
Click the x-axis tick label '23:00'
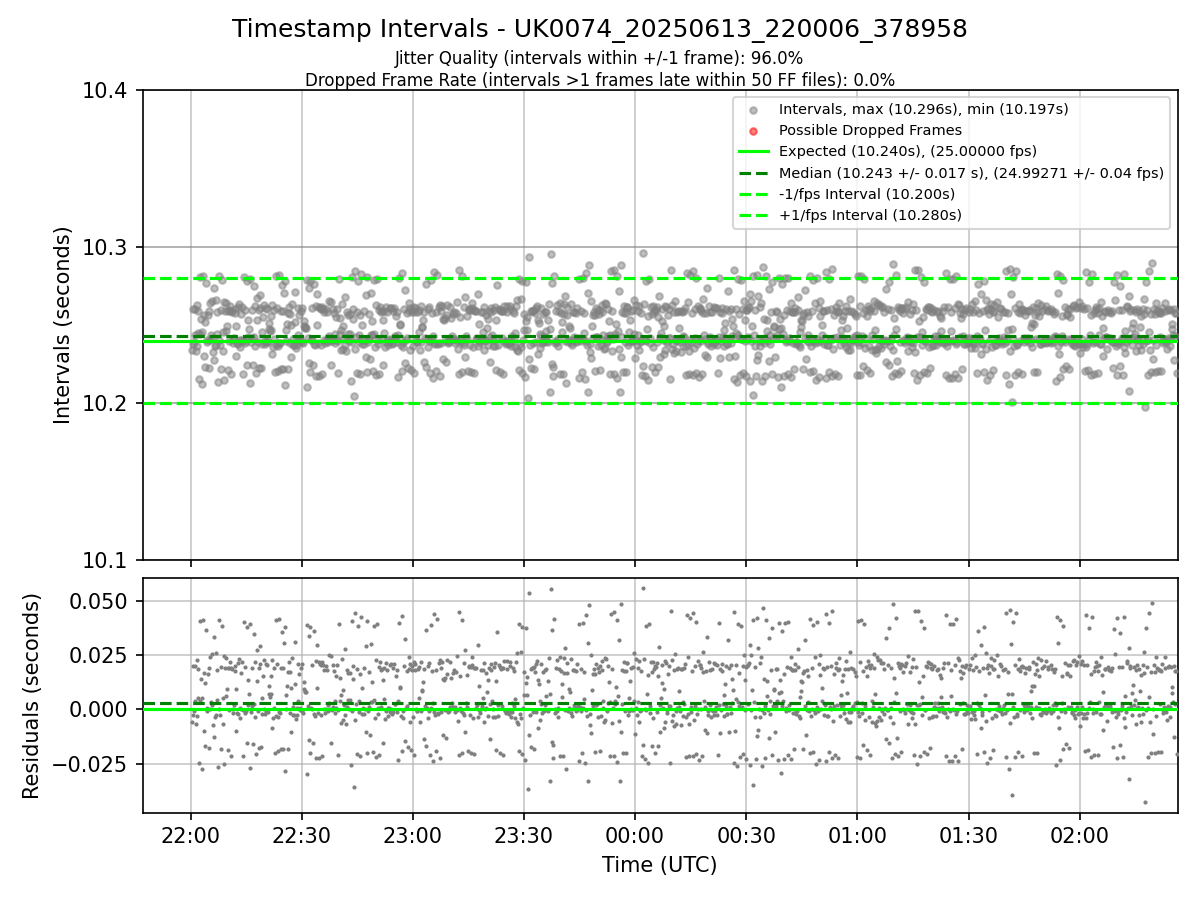click(x=413, y=836)
